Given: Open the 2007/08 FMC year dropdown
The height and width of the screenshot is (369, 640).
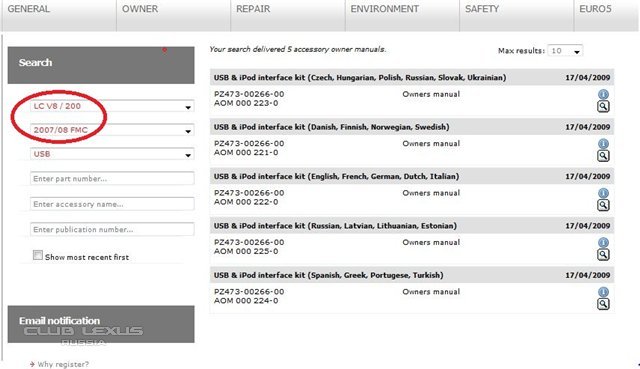Looking at the screenshot, I should pos(112,130).
